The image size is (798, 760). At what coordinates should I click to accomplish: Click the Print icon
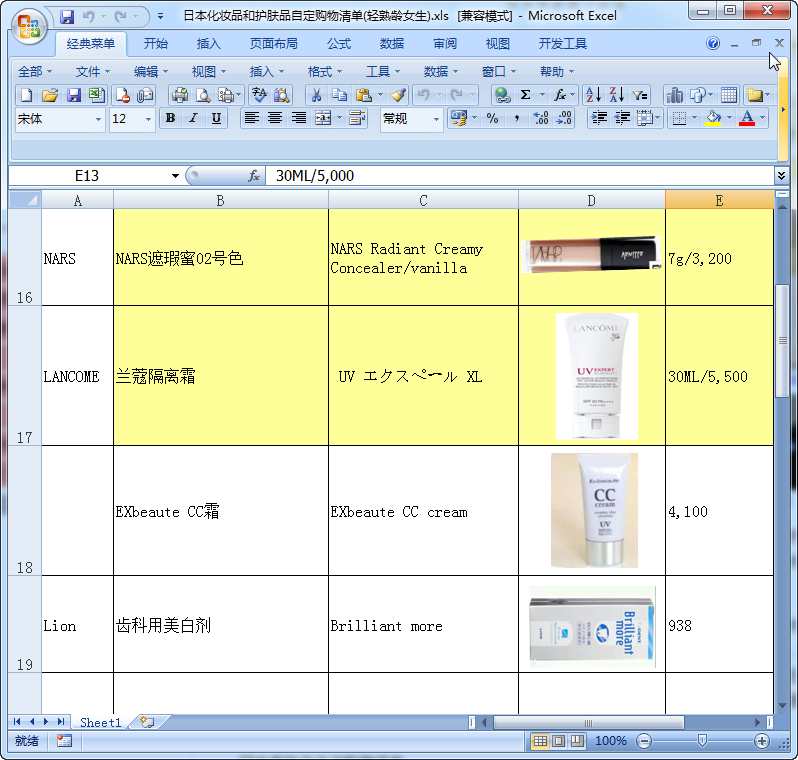pyautogui.click(x=179, y=95)
